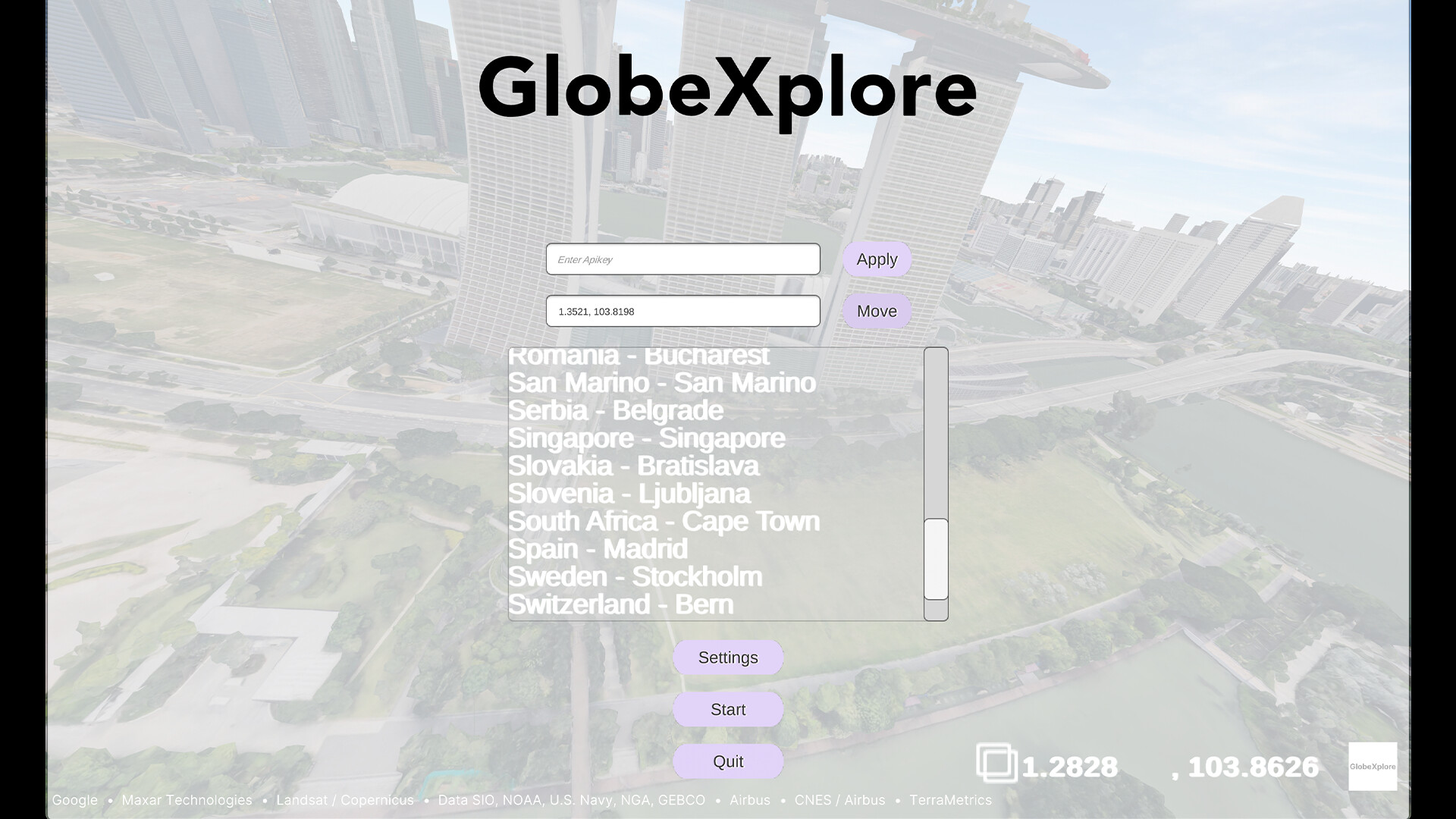Click the Google attribution link
The height and width of the screenshot is (819, 1456).
pyautogui.click(x=74, y=800)
